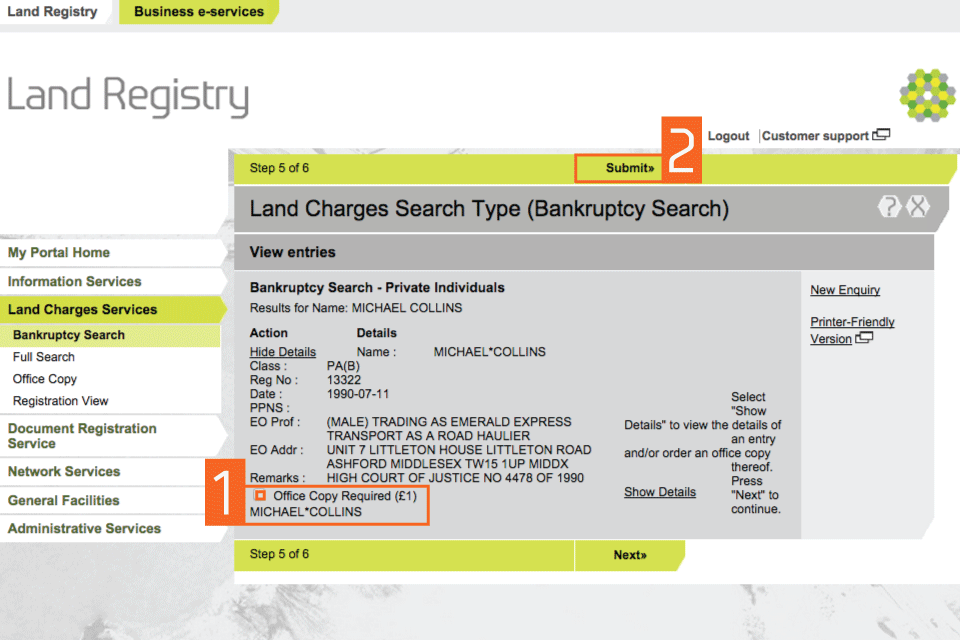Open Registration View submenu item
The image size is (960, 640).
60,401
